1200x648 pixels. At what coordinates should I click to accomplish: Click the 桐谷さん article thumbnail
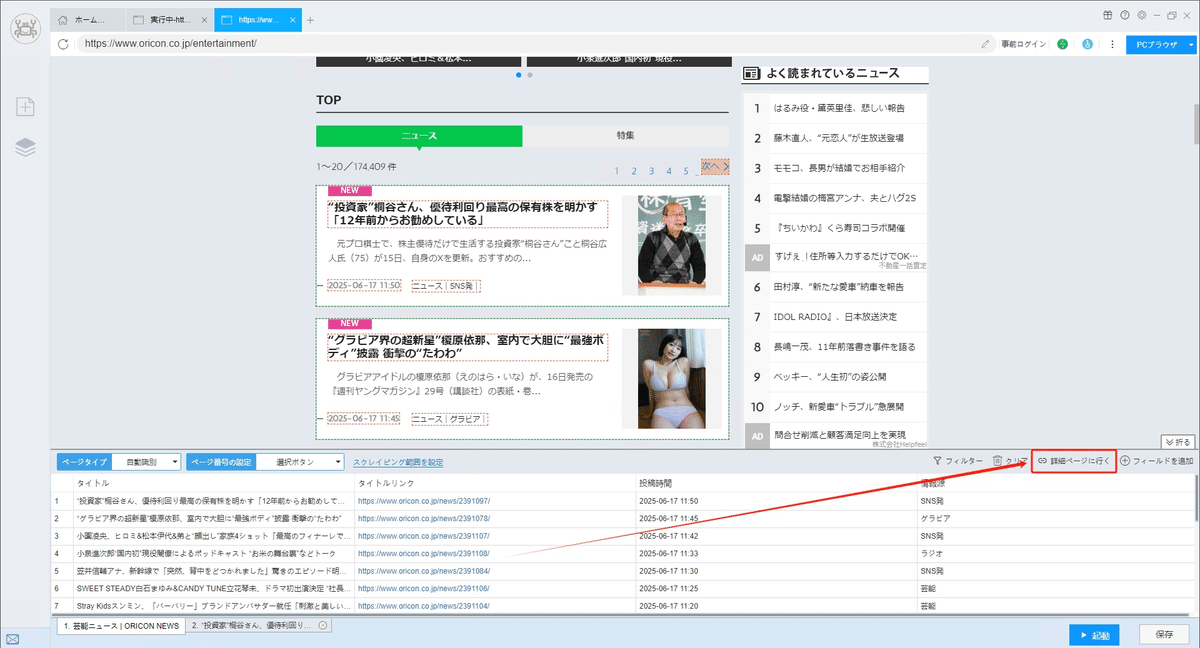click(671, 245)
